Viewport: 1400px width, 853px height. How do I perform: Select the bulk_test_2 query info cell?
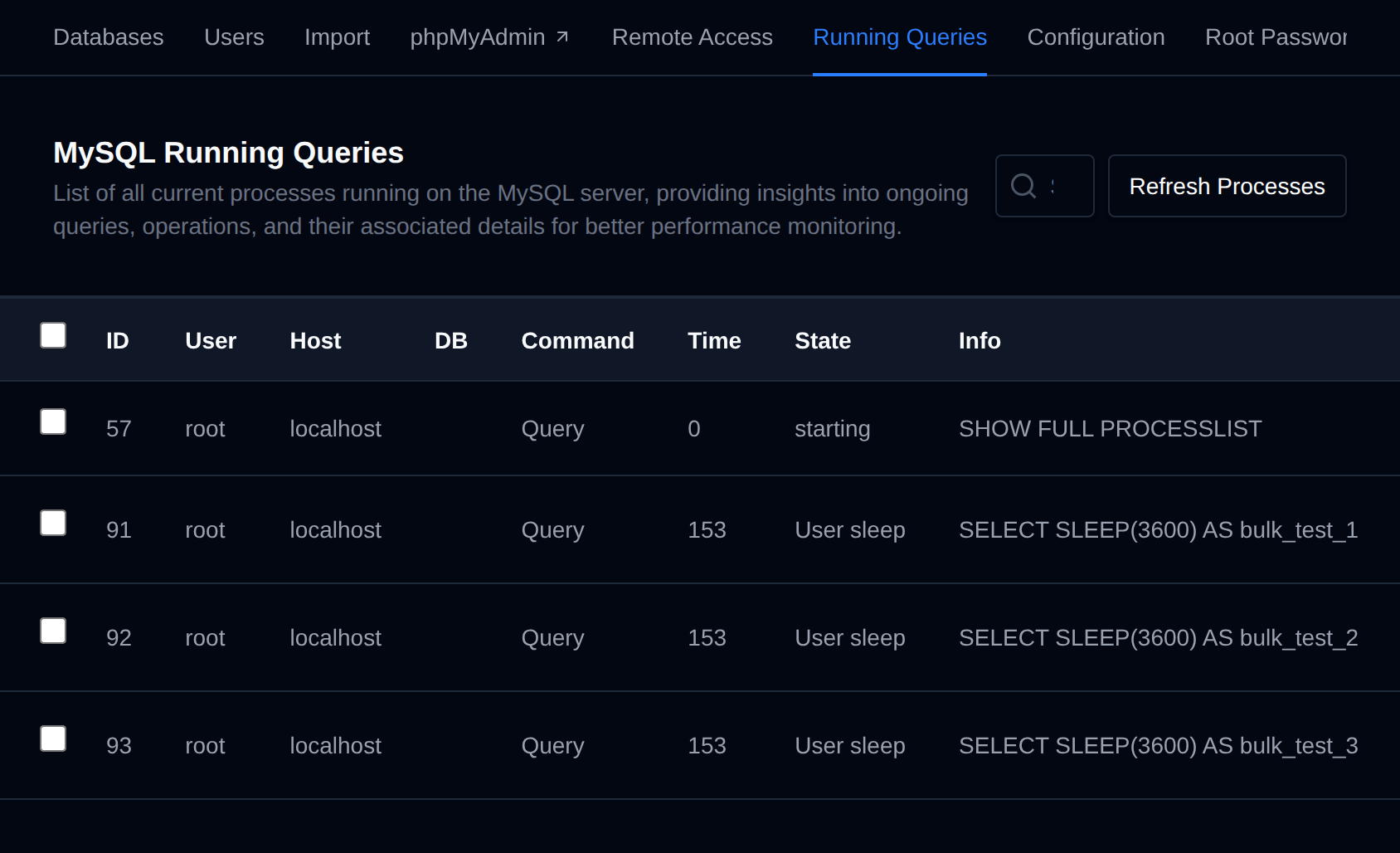point(1159,638)
